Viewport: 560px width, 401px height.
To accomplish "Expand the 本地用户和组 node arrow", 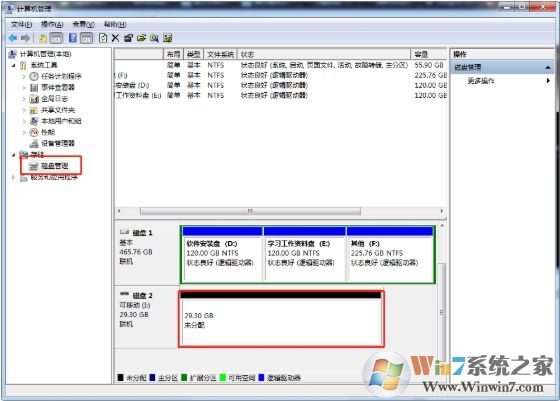I will click(24, 121).
